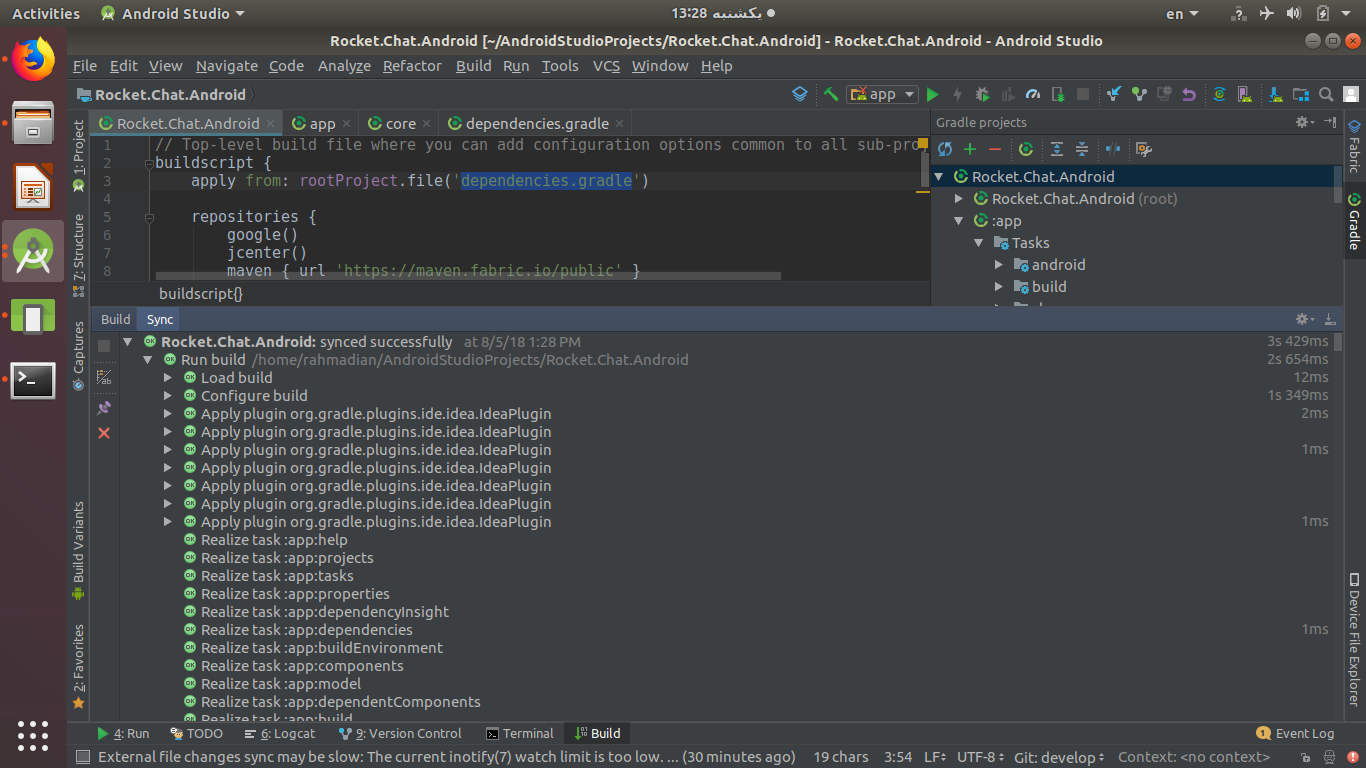Open the SDK Manager icon
This screenshot has width=1366, height=768.
tap(1276, 94)
